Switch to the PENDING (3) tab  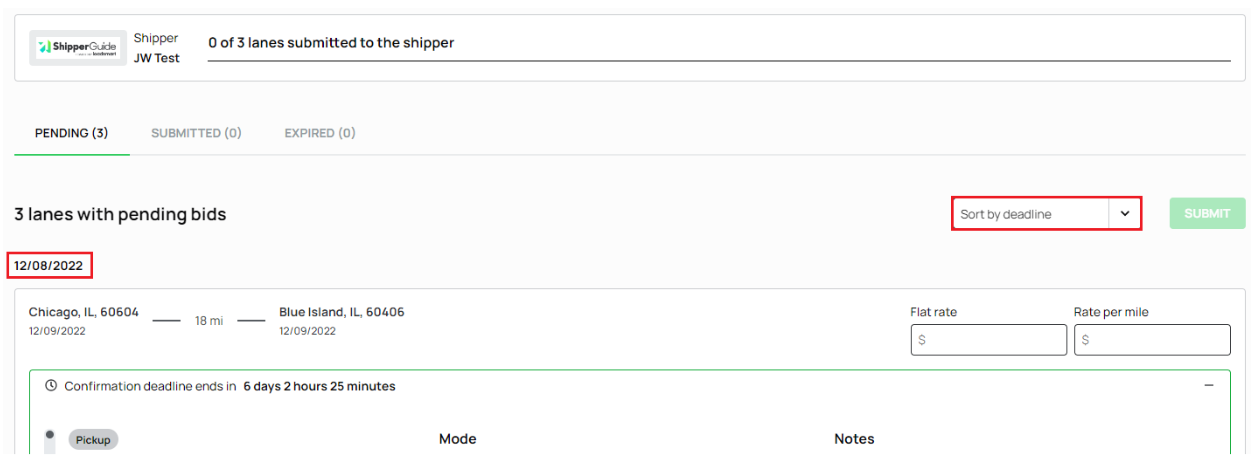pyautogui.click(x=71, y=133)
